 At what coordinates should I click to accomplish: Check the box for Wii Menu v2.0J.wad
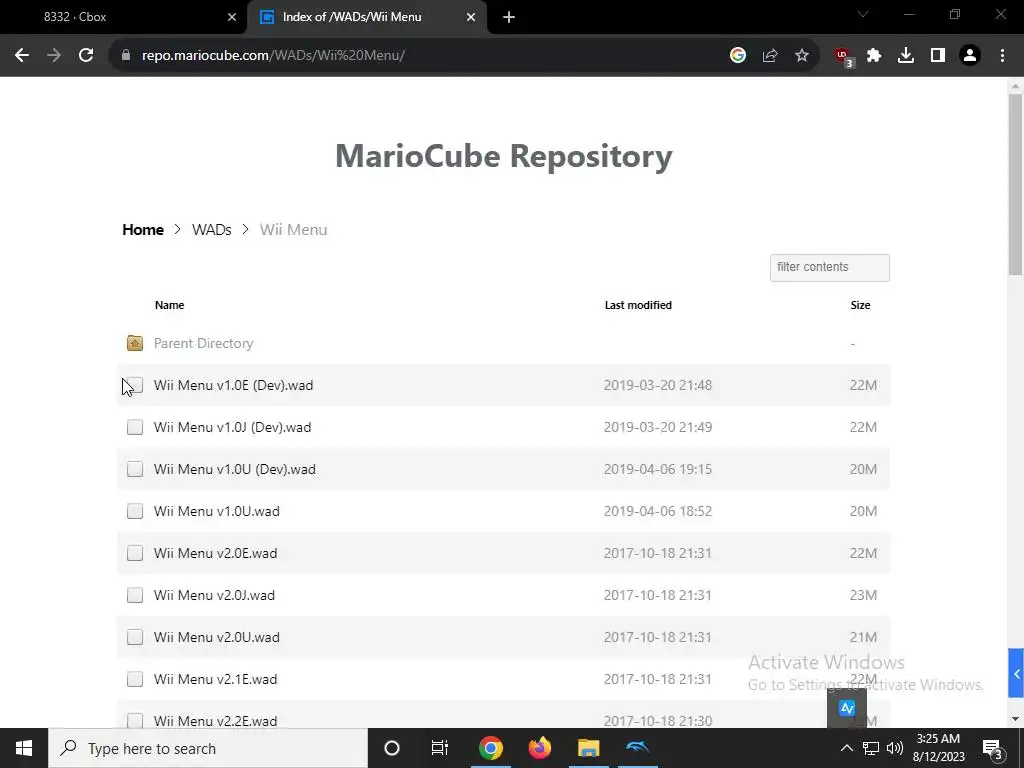point(135,595)
